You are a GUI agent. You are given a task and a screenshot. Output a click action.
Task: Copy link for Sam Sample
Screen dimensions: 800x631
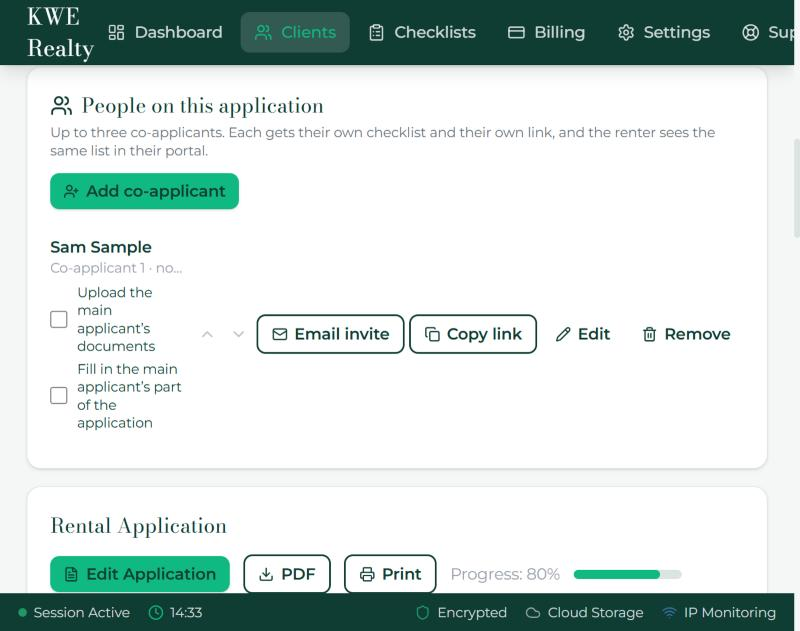point(473,334)
